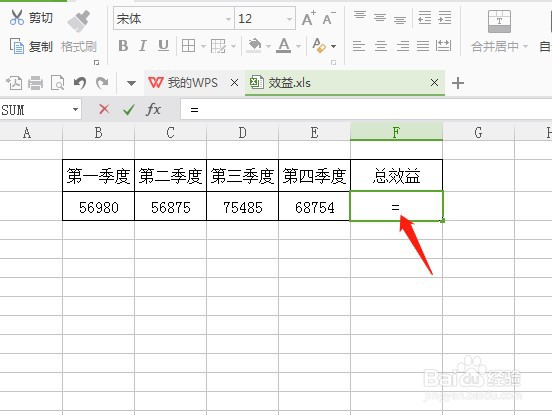The image size is (552, 415).
Task: Add a new document tab
Action: 458,83
